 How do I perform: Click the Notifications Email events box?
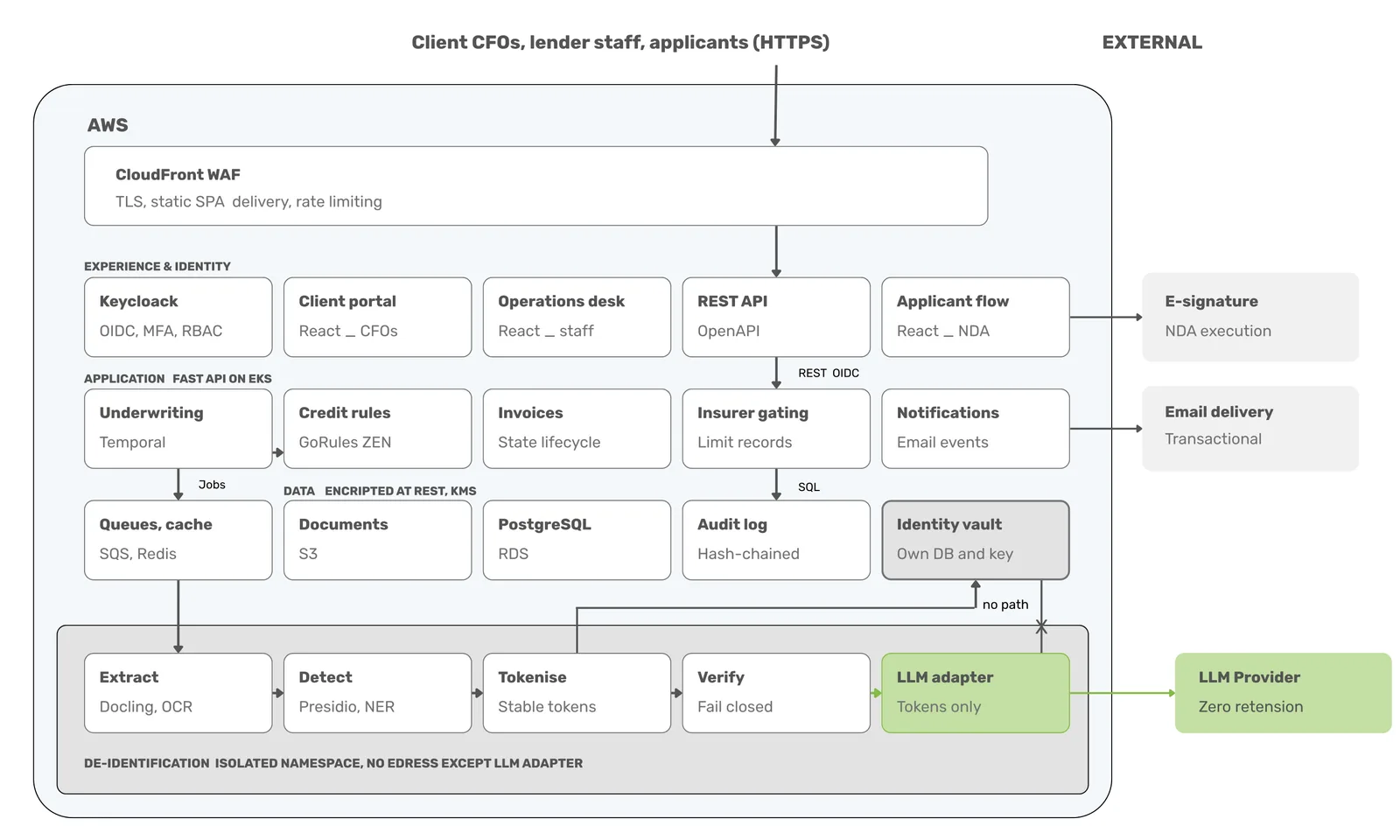(976, 429)
